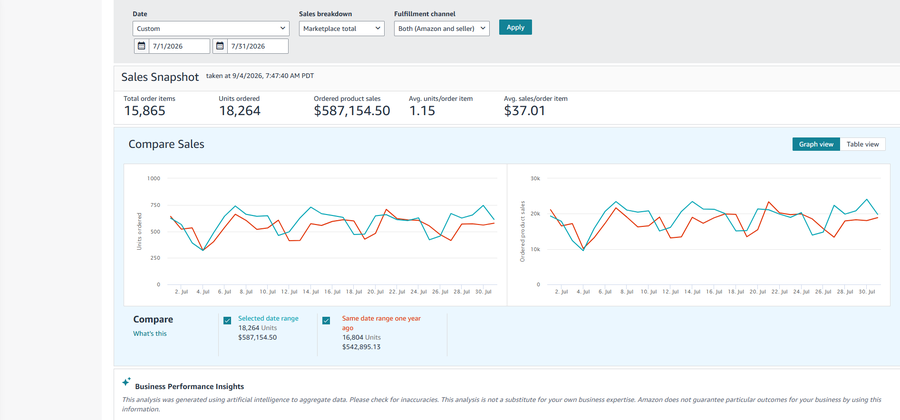
Task: Click the calendar icon beside start date 7/1/2026
Action: point(141,46)
